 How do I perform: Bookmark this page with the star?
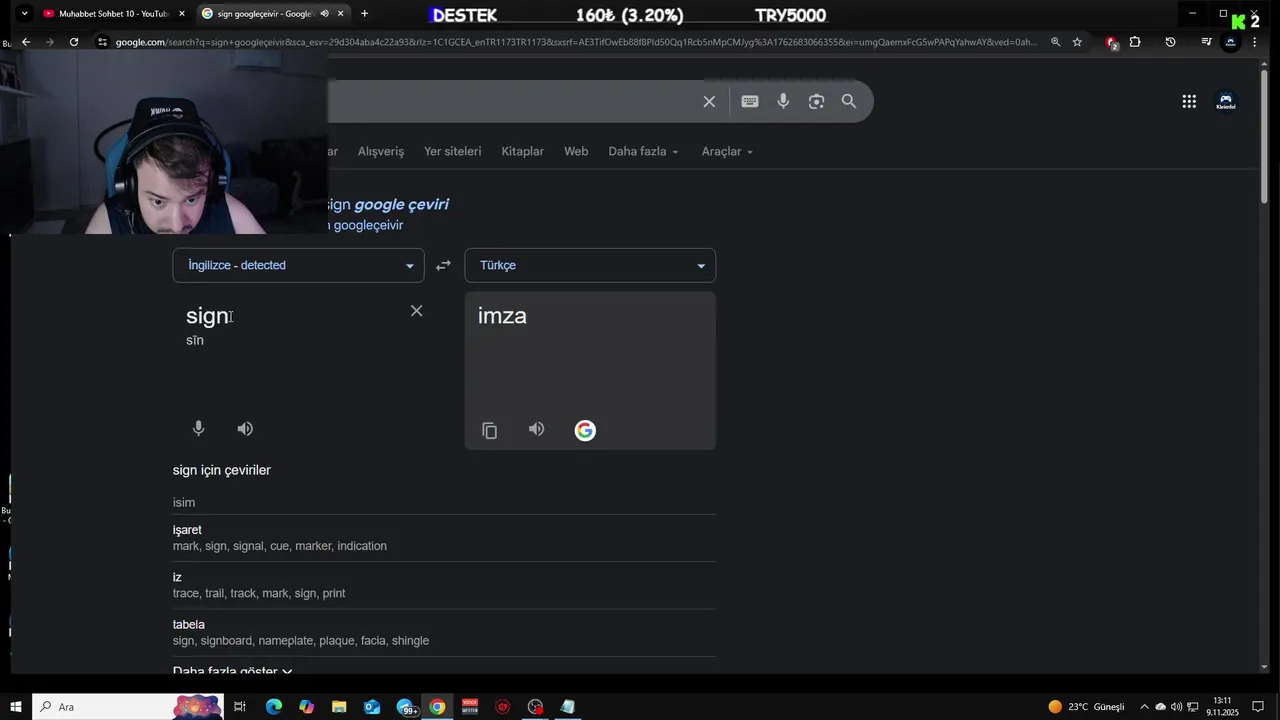pyautogui.click(x=1077, y=42)
